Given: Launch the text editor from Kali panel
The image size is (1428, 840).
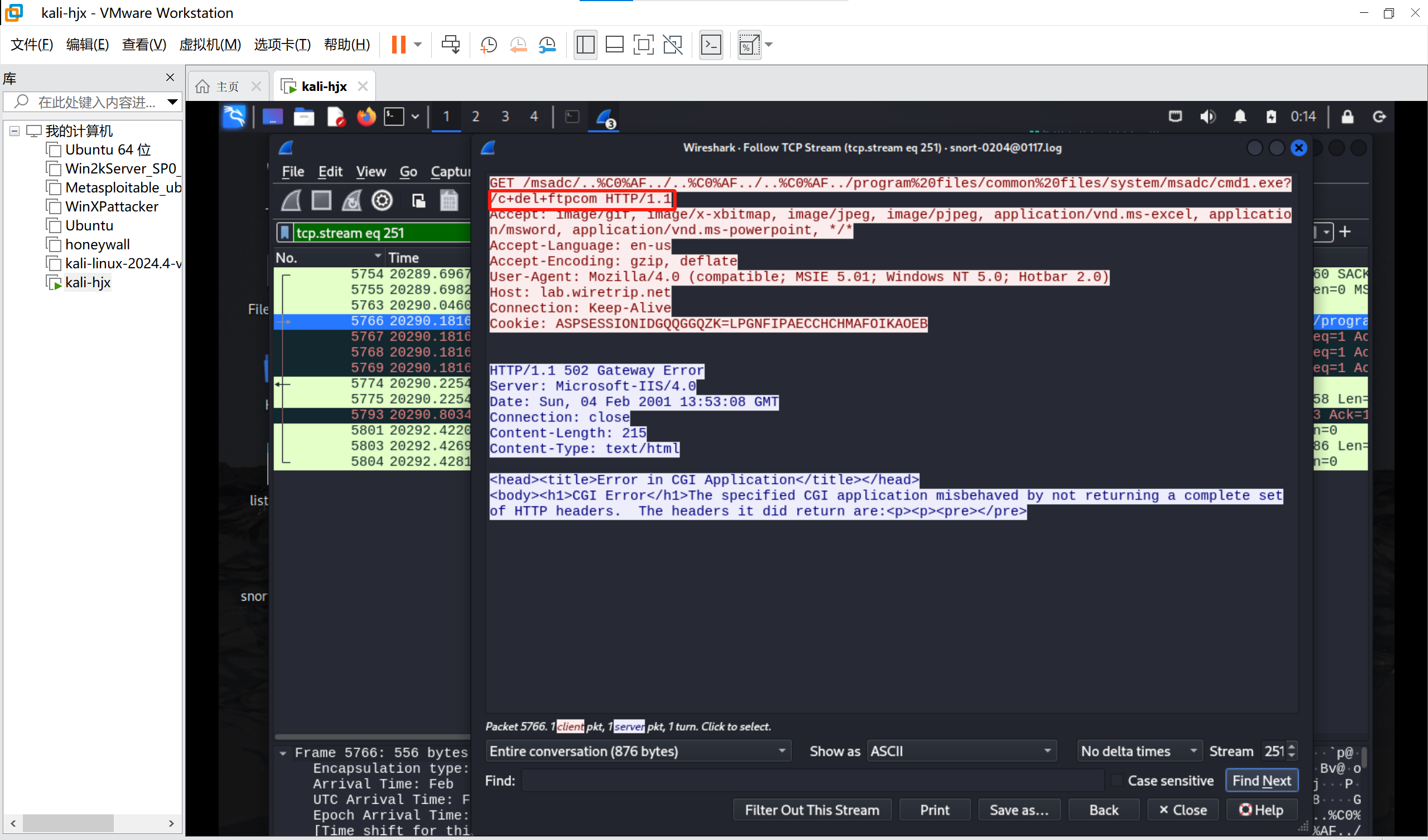Looking at the screenshot, I should 335,117.
